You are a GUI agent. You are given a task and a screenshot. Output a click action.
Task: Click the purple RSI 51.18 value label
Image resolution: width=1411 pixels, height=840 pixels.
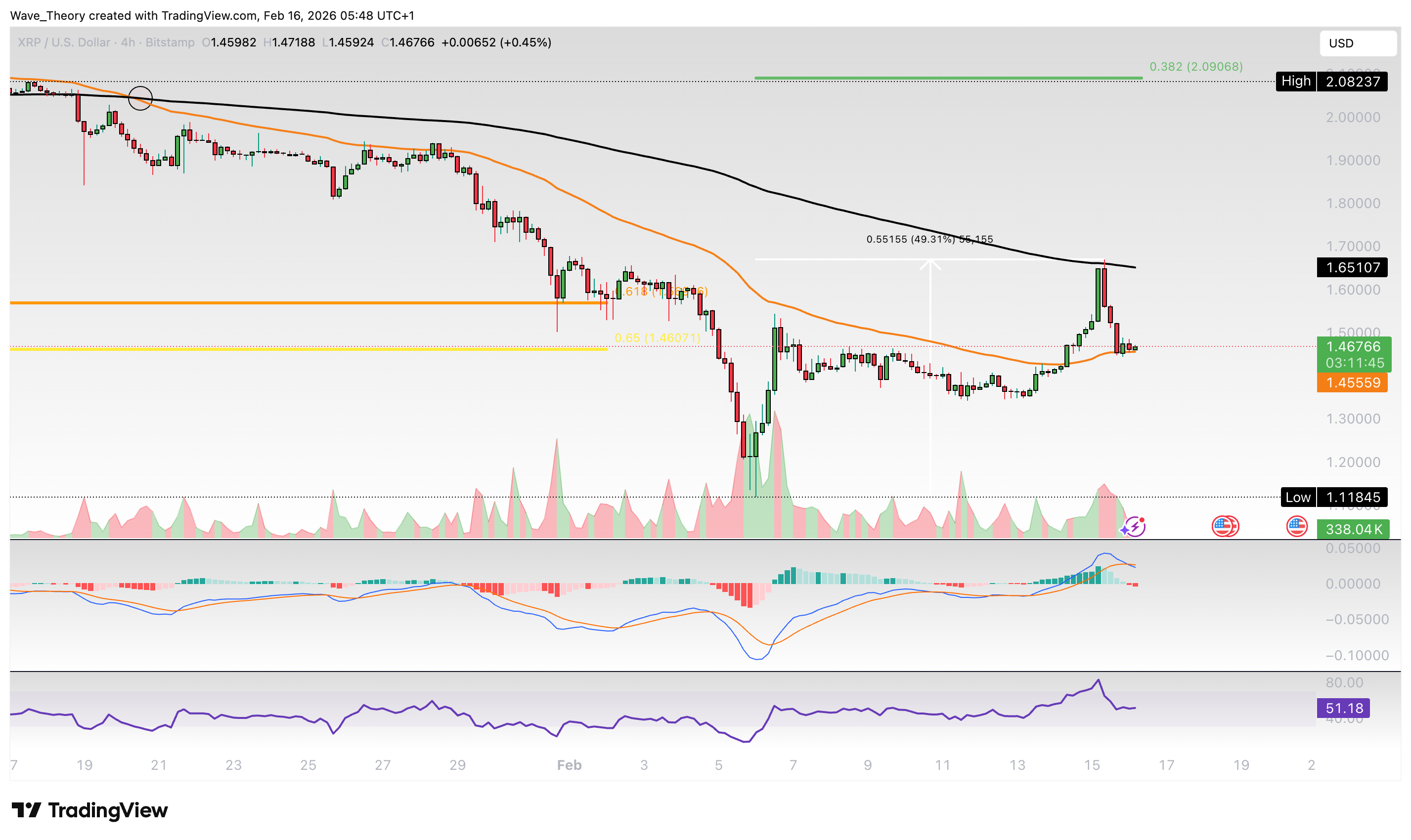[x=1343, y=708]
